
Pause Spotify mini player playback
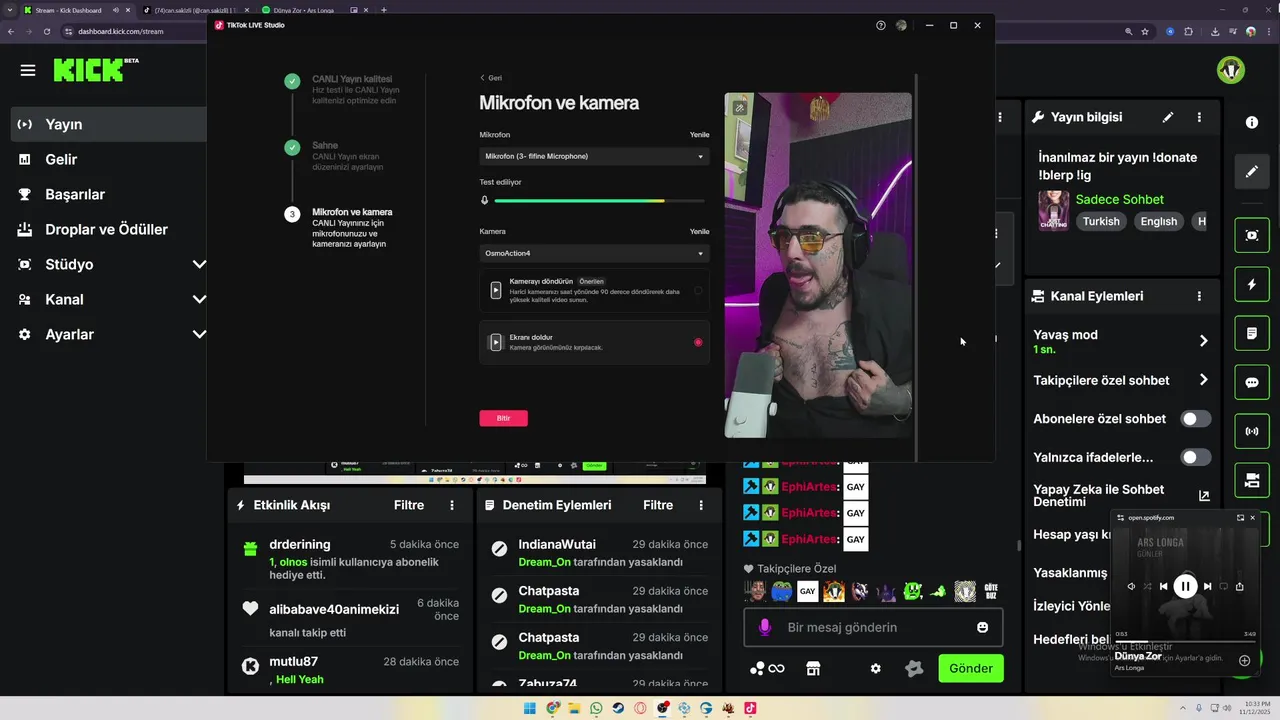(x=1185, y=586)
